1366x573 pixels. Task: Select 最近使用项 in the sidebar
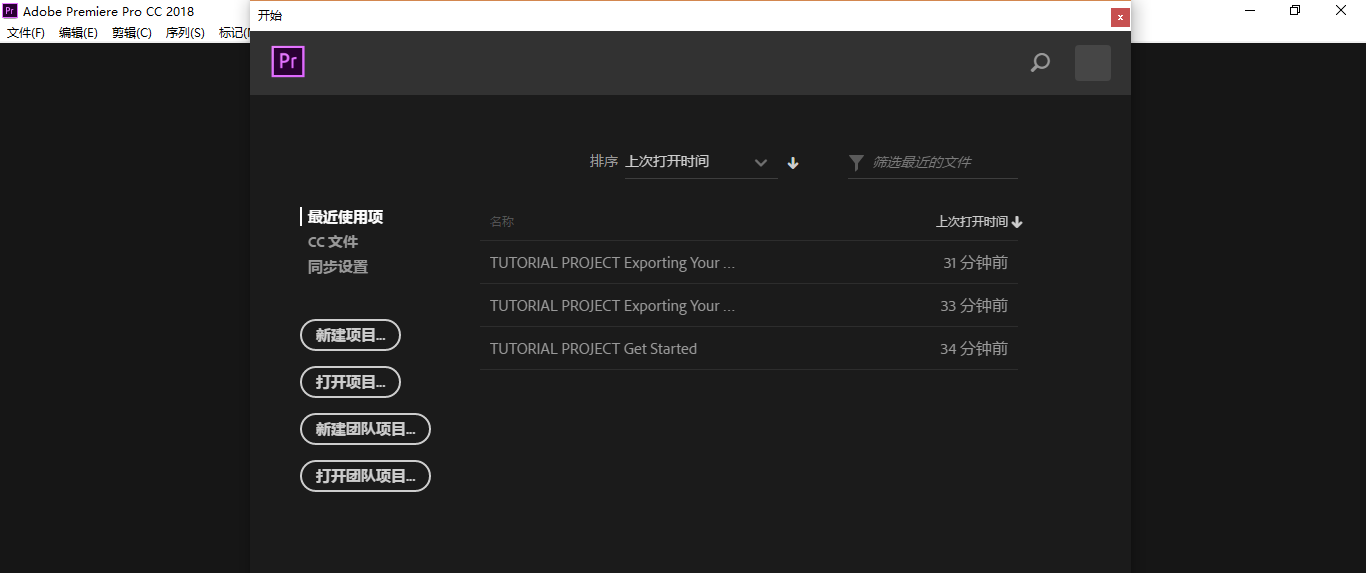pyautogui.click(x=345, y=217)
